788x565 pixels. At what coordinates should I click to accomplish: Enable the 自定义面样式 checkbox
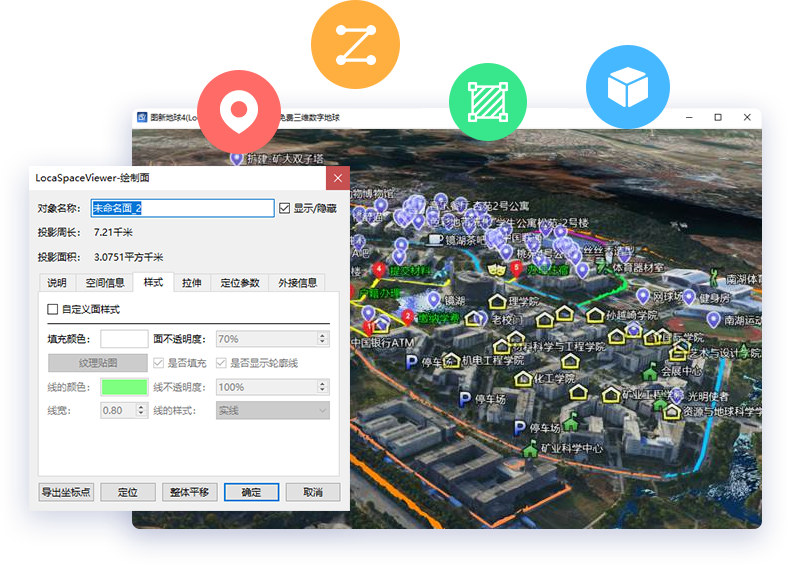[x=54, y=310]
